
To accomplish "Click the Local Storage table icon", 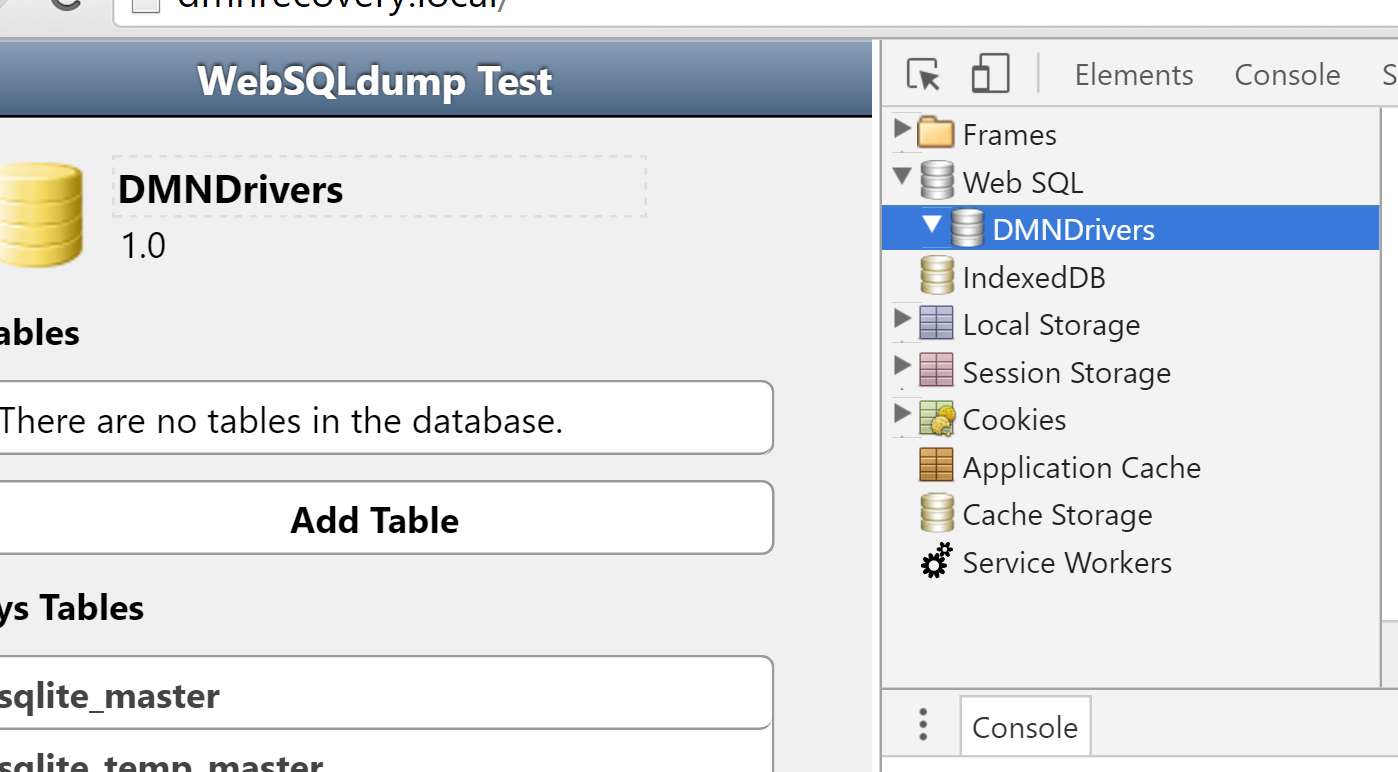I will pos(936,323).
